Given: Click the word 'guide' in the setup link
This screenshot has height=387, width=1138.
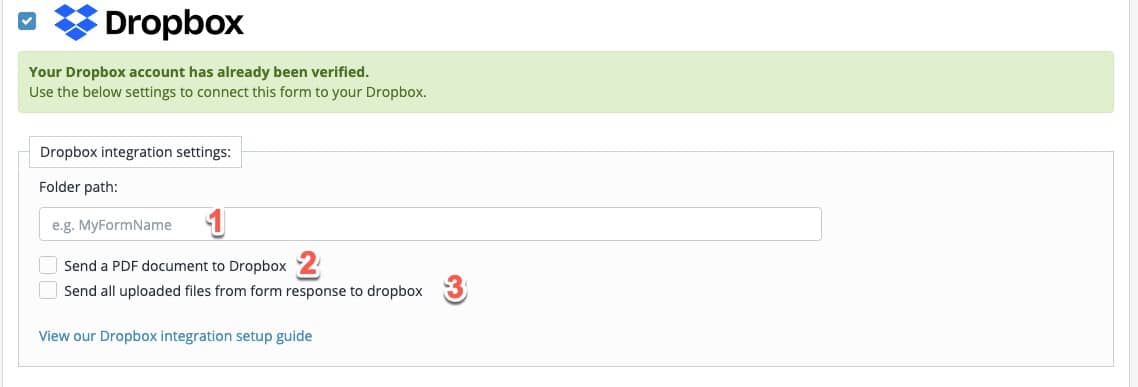Looking at the screenshot, I should click(294, 336).
